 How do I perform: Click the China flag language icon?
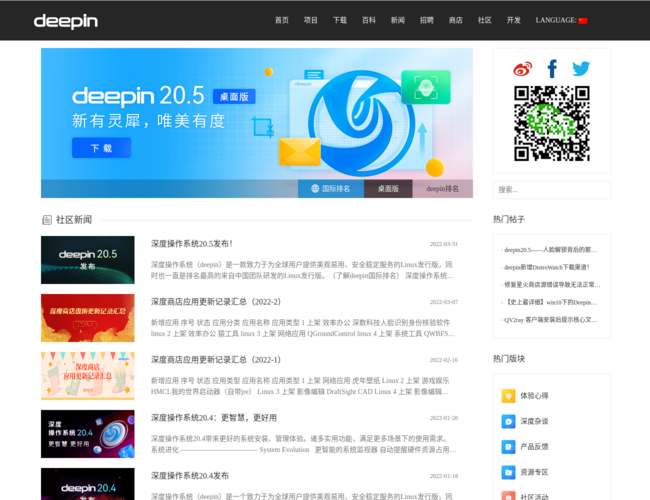click(583, 21)
